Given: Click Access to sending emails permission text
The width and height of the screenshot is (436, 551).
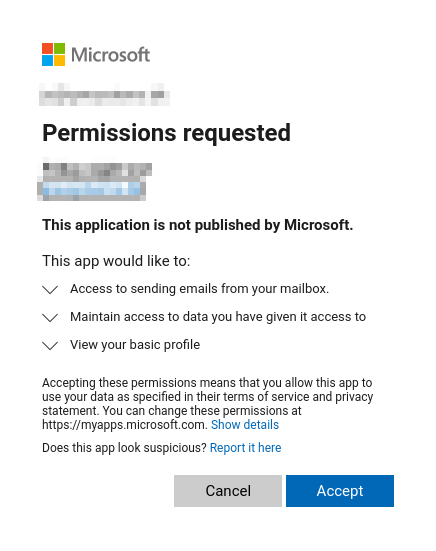Looking at the screenshot, I should [200, 289].
